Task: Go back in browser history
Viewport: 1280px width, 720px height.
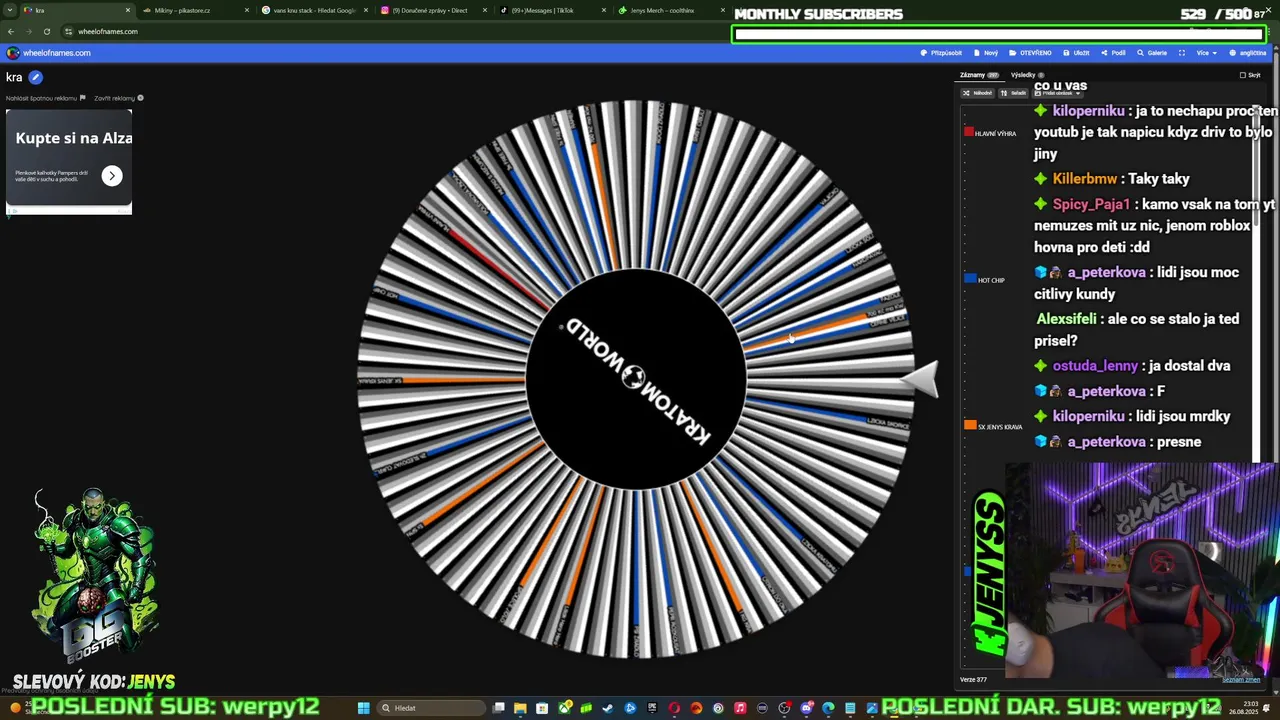Action: [11, 31]
